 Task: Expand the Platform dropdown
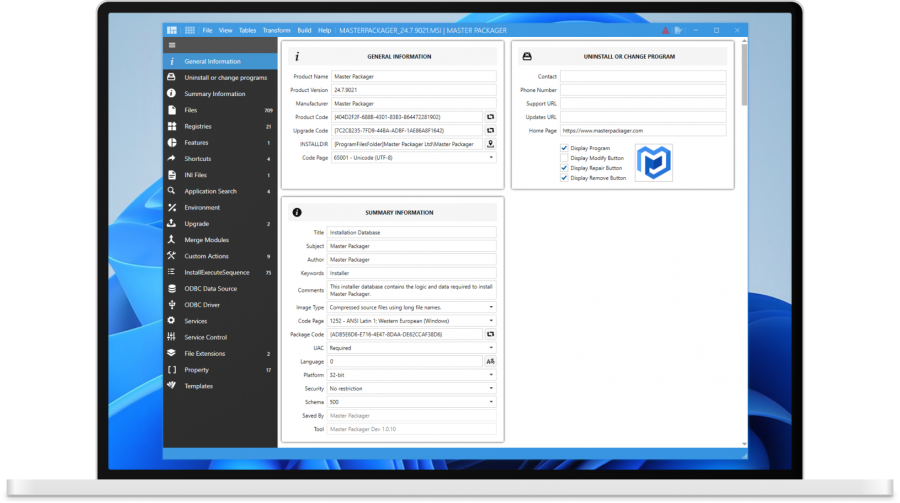(x=491, y=375)
